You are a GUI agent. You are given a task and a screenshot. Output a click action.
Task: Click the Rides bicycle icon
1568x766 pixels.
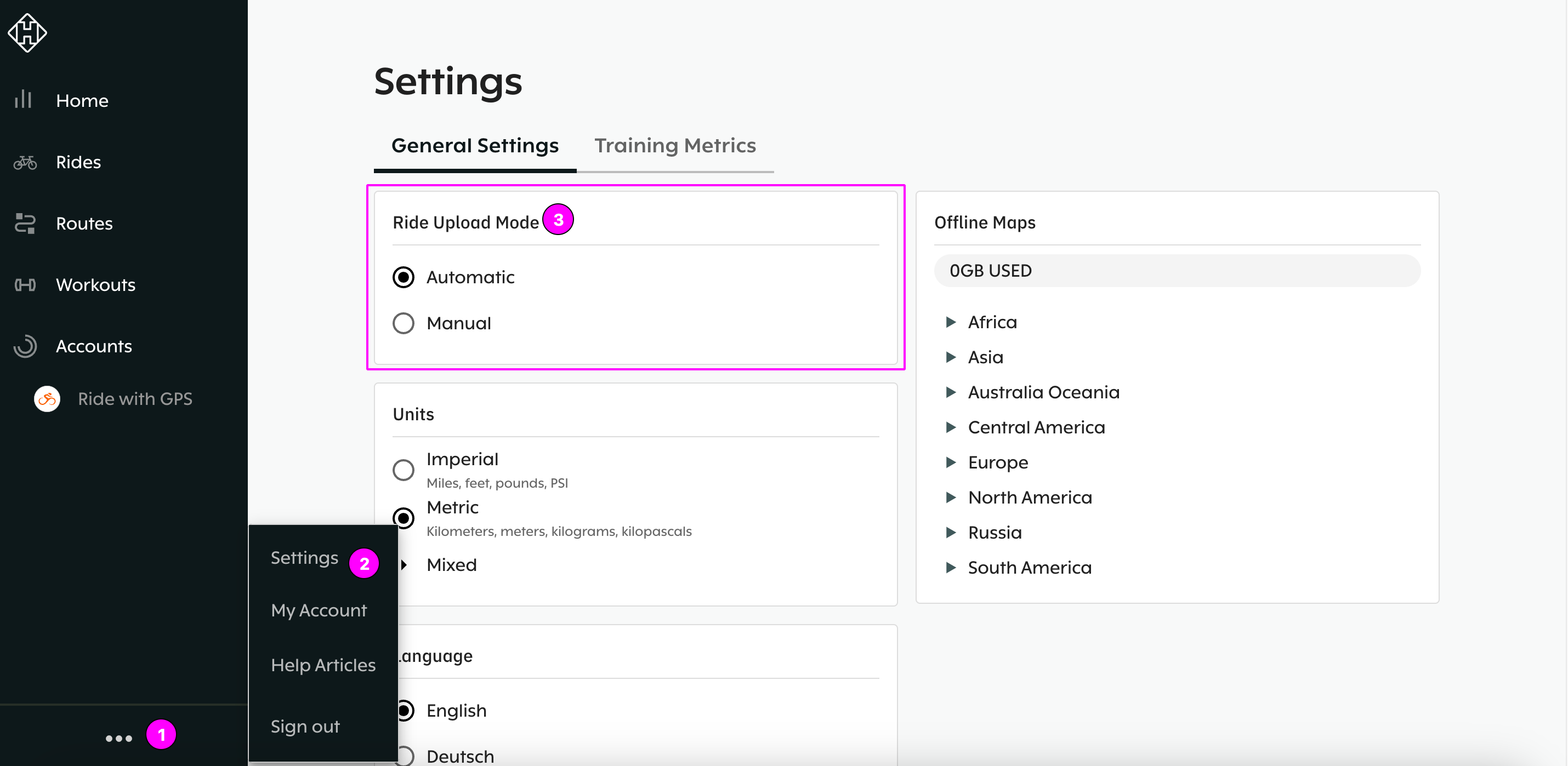(x=25, y=162)
